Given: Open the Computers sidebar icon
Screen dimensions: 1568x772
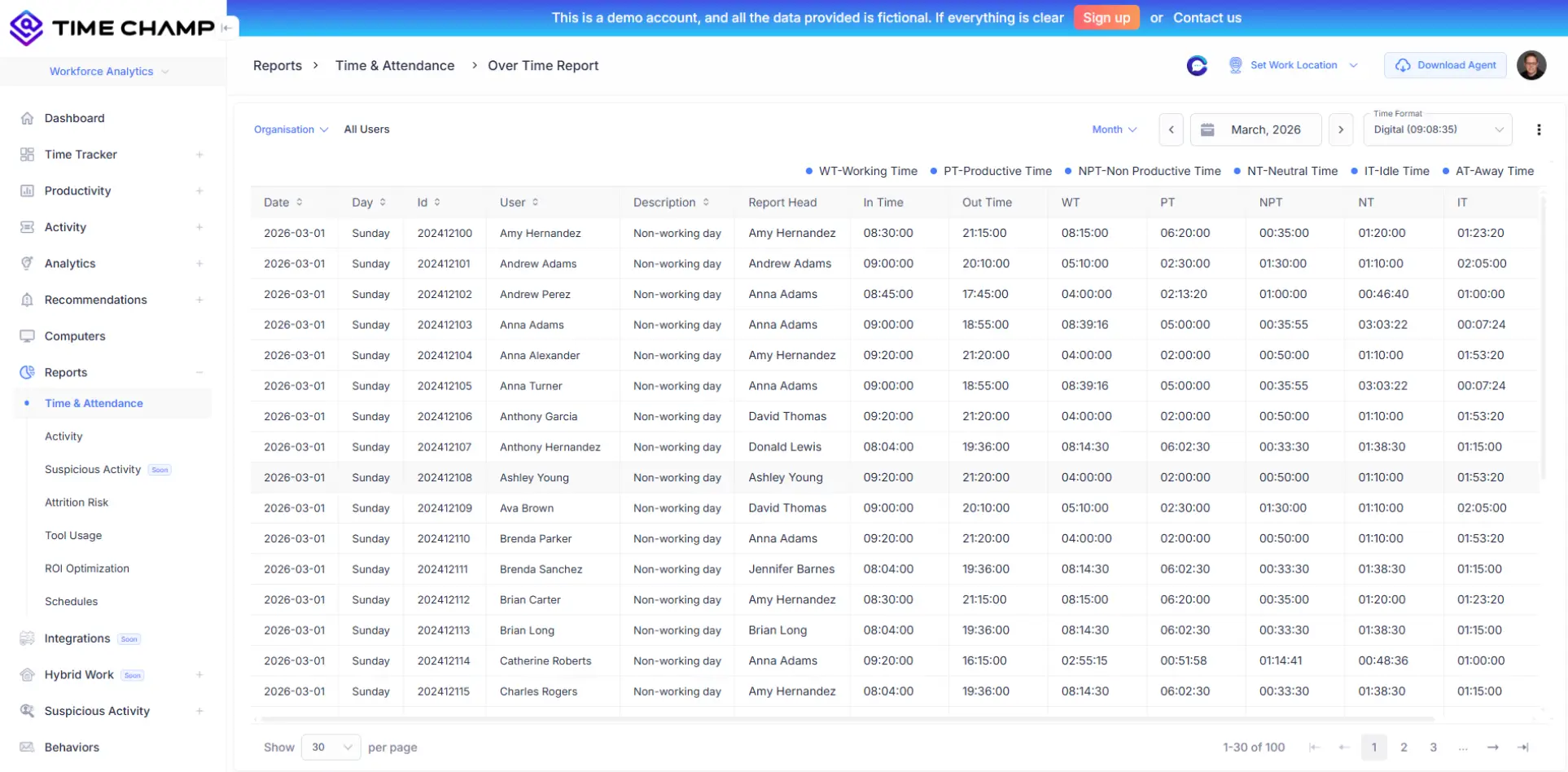Looking at the screenshot, I should pyautogui.click(x=28, y=336).
